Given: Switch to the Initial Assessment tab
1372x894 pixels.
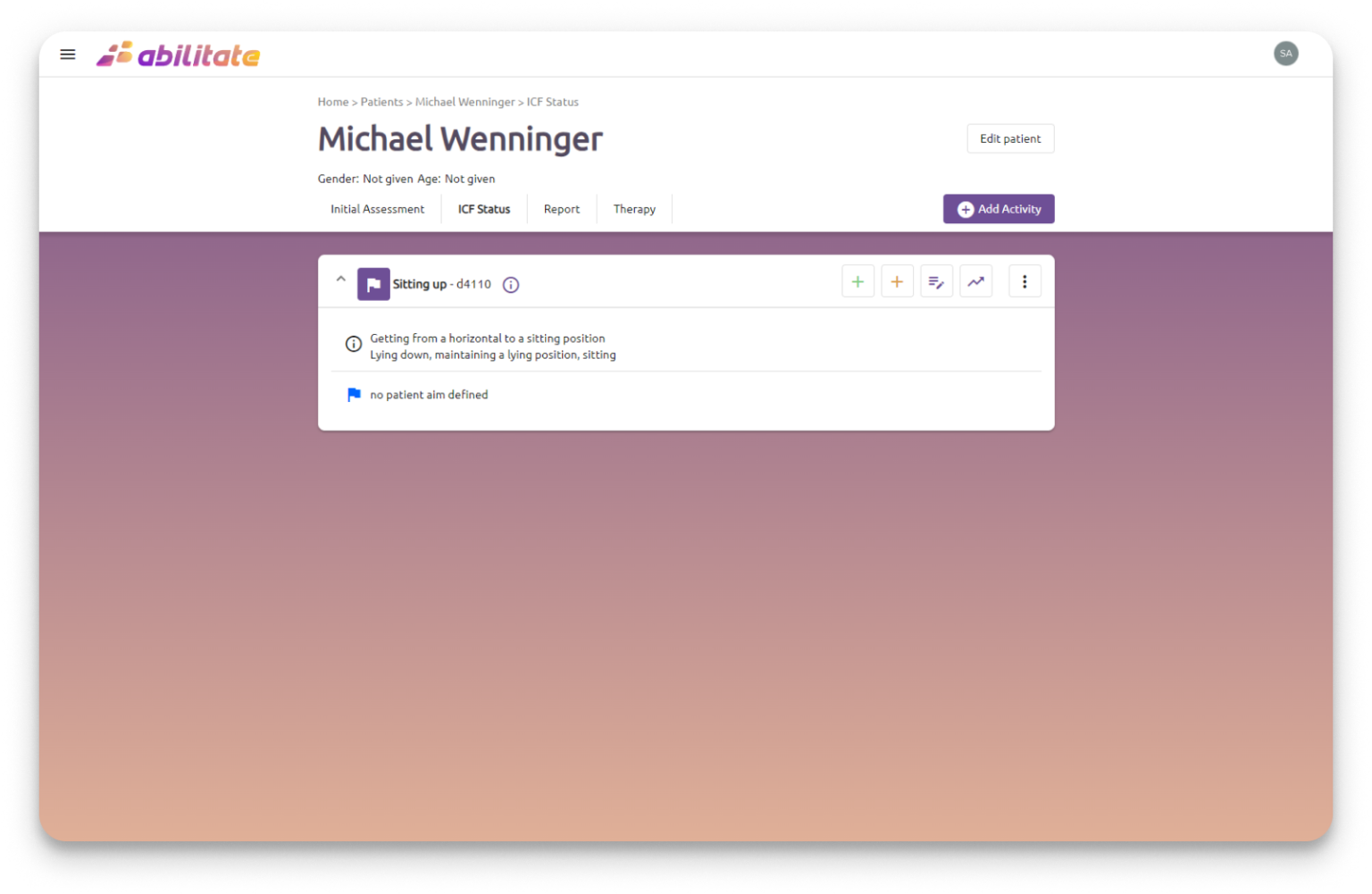Looking at the screenshot, I should tap(377, 209).
